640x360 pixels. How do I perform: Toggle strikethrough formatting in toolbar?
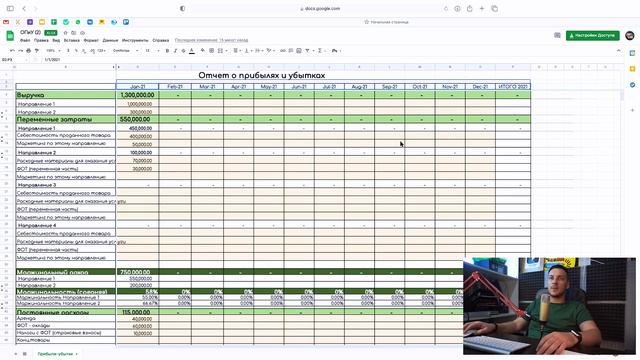click(184, 51)
